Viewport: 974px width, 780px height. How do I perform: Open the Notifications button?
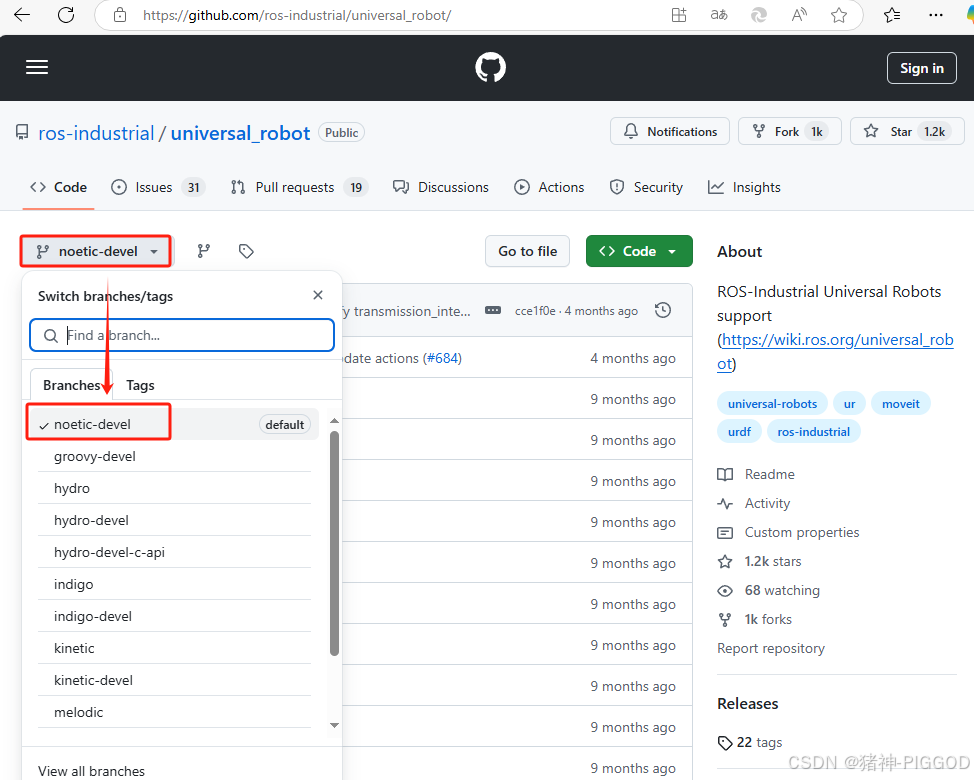click(x=670, y=131)
